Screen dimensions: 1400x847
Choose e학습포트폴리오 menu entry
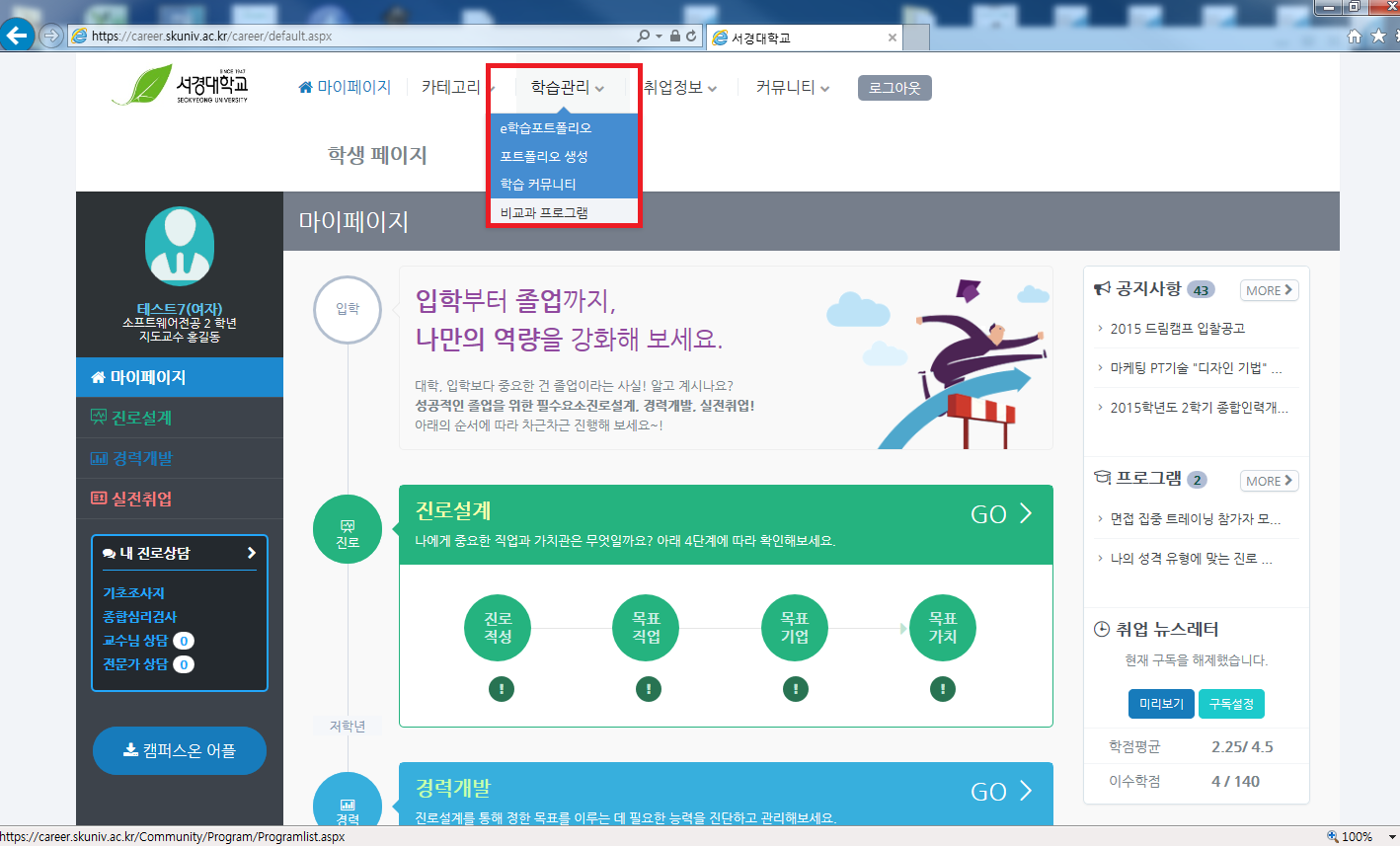[545, 126]
